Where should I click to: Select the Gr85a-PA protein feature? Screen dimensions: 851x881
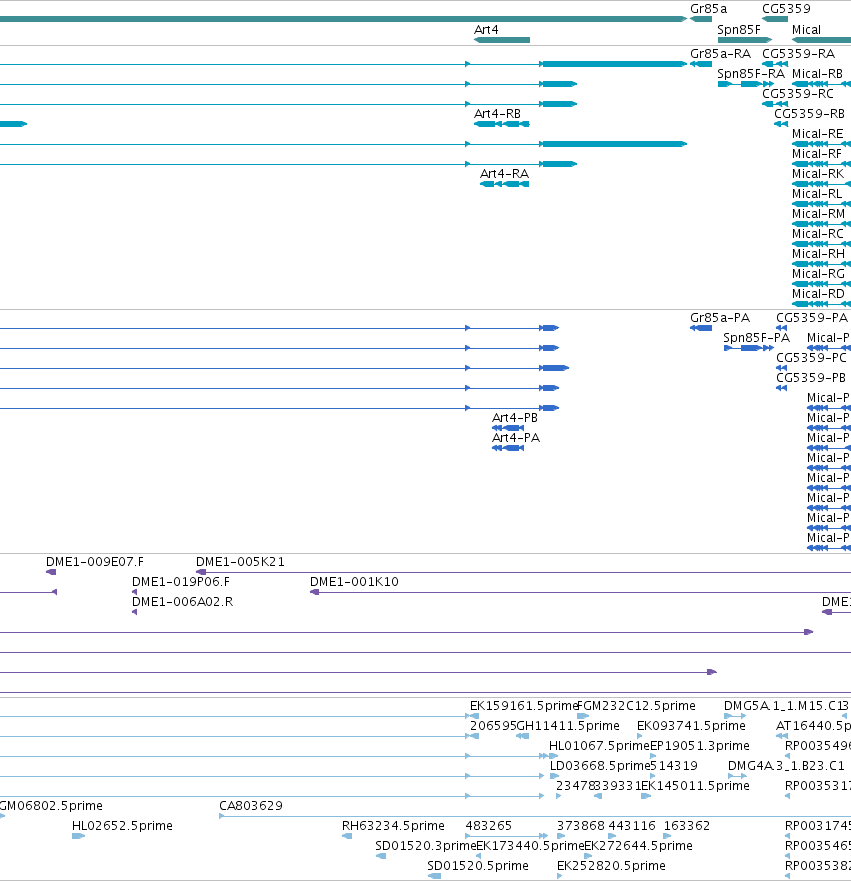701,328
